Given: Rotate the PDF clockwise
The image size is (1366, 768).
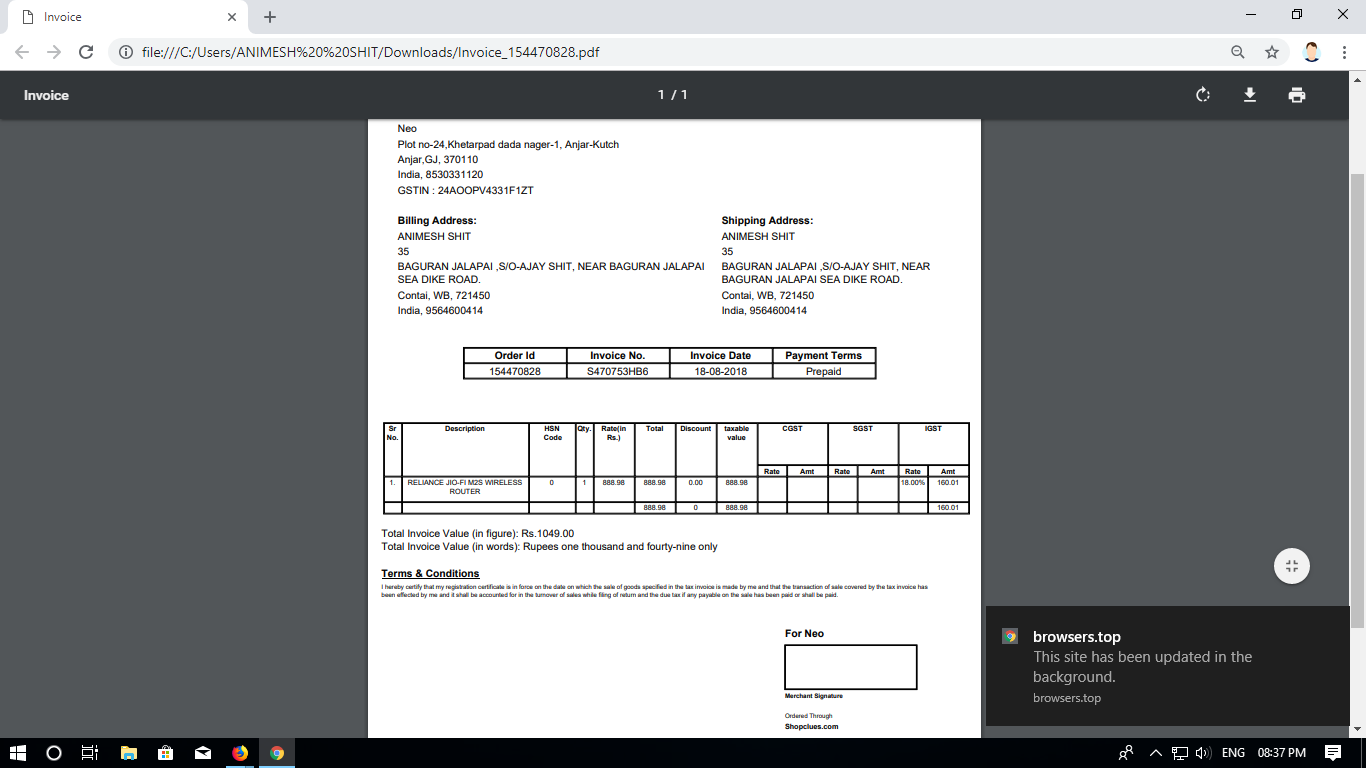Looking at the screenshot, I should pos(1203,95).
